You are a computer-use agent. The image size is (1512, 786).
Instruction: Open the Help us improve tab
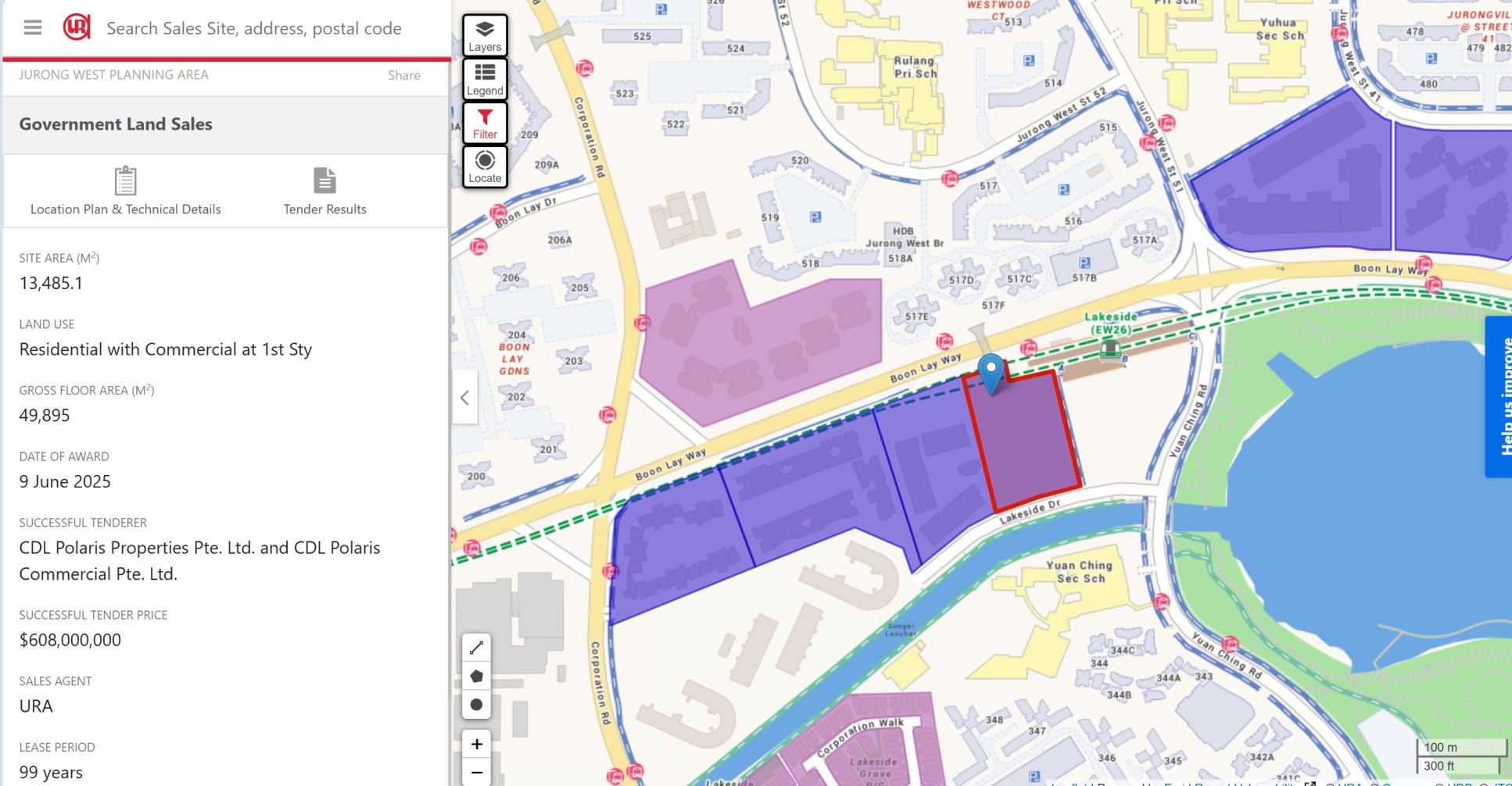coord(1499,396)
